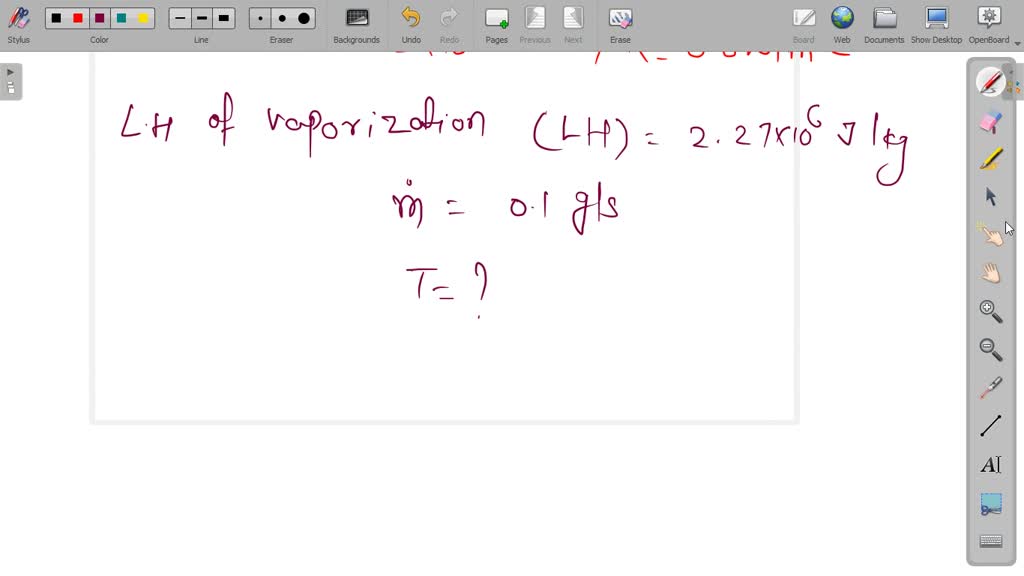Choose the Text tool

coord(989,463)
